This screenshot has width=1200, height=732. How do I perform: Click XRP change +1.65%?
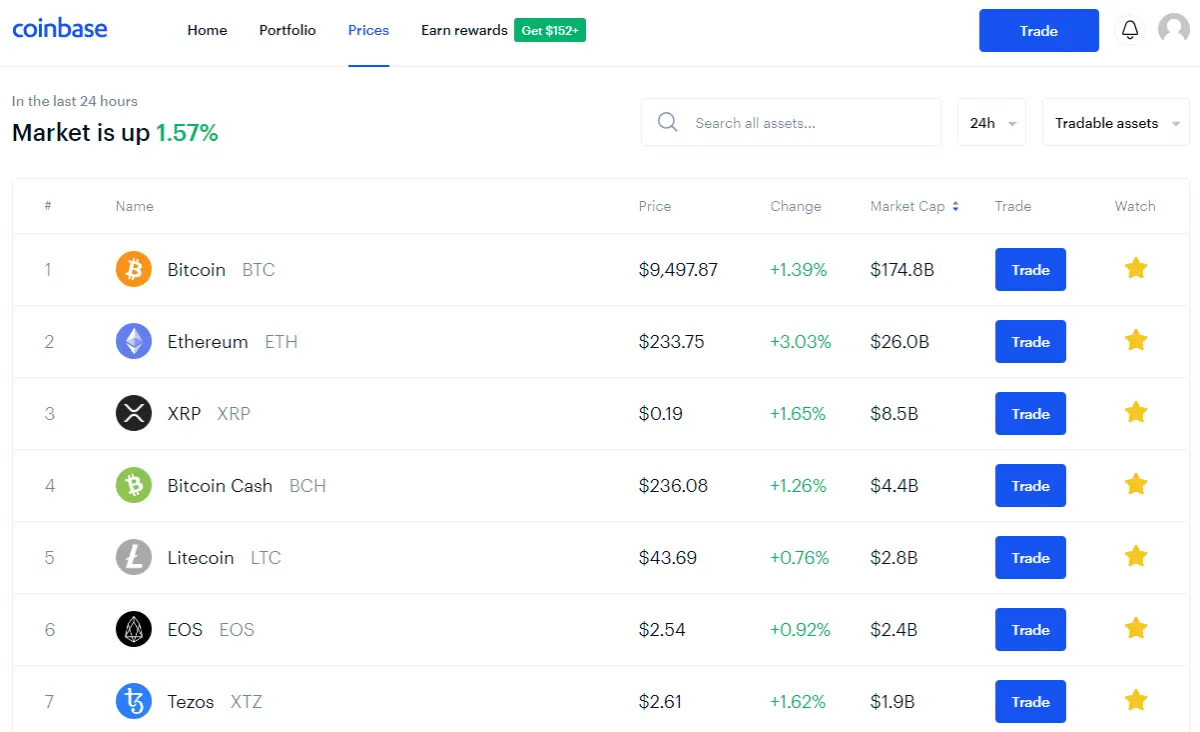click(x=798, y=414)
